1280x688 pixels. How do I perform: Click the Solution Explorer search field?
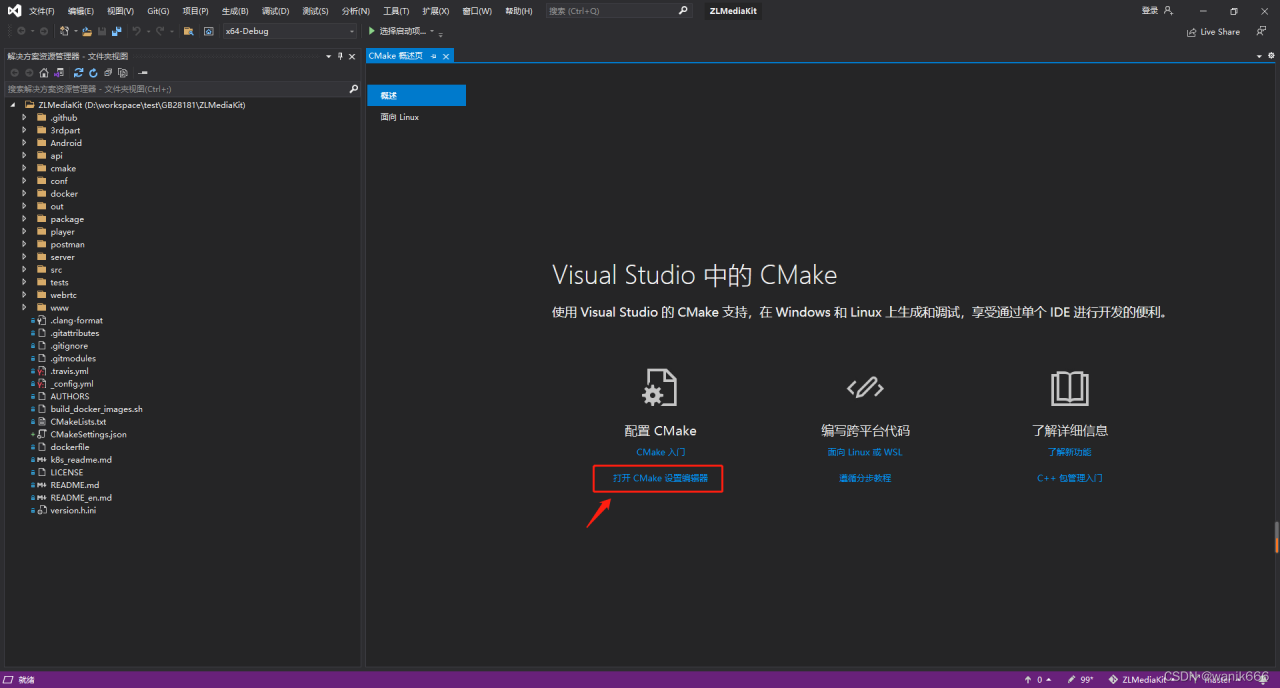[176, 89]
